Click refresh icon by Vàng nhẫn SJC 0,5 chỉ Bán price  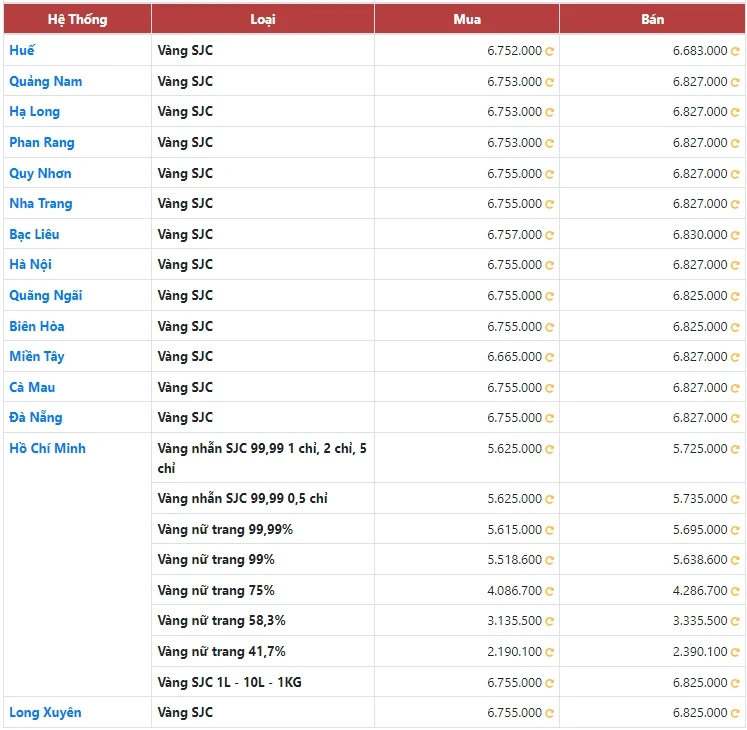[735, 499]
